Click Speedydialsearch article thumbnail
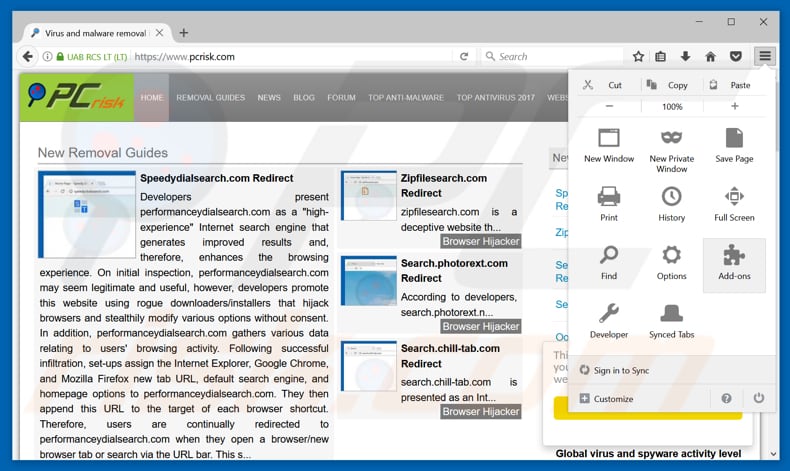 (87, 215)
